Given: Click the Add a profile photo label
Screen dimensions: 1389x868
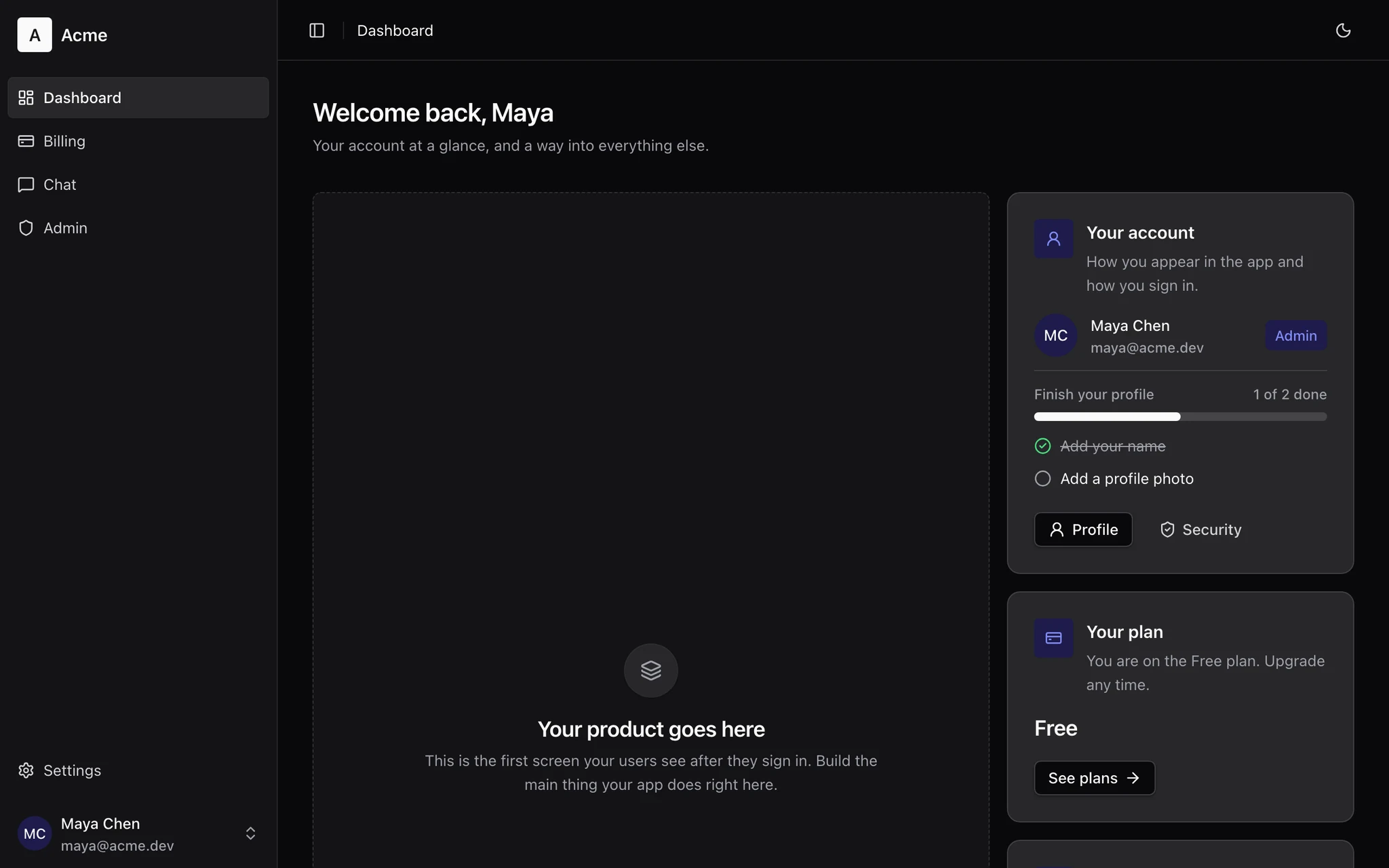Looking at the screenshot, I should click(1127, 479).
